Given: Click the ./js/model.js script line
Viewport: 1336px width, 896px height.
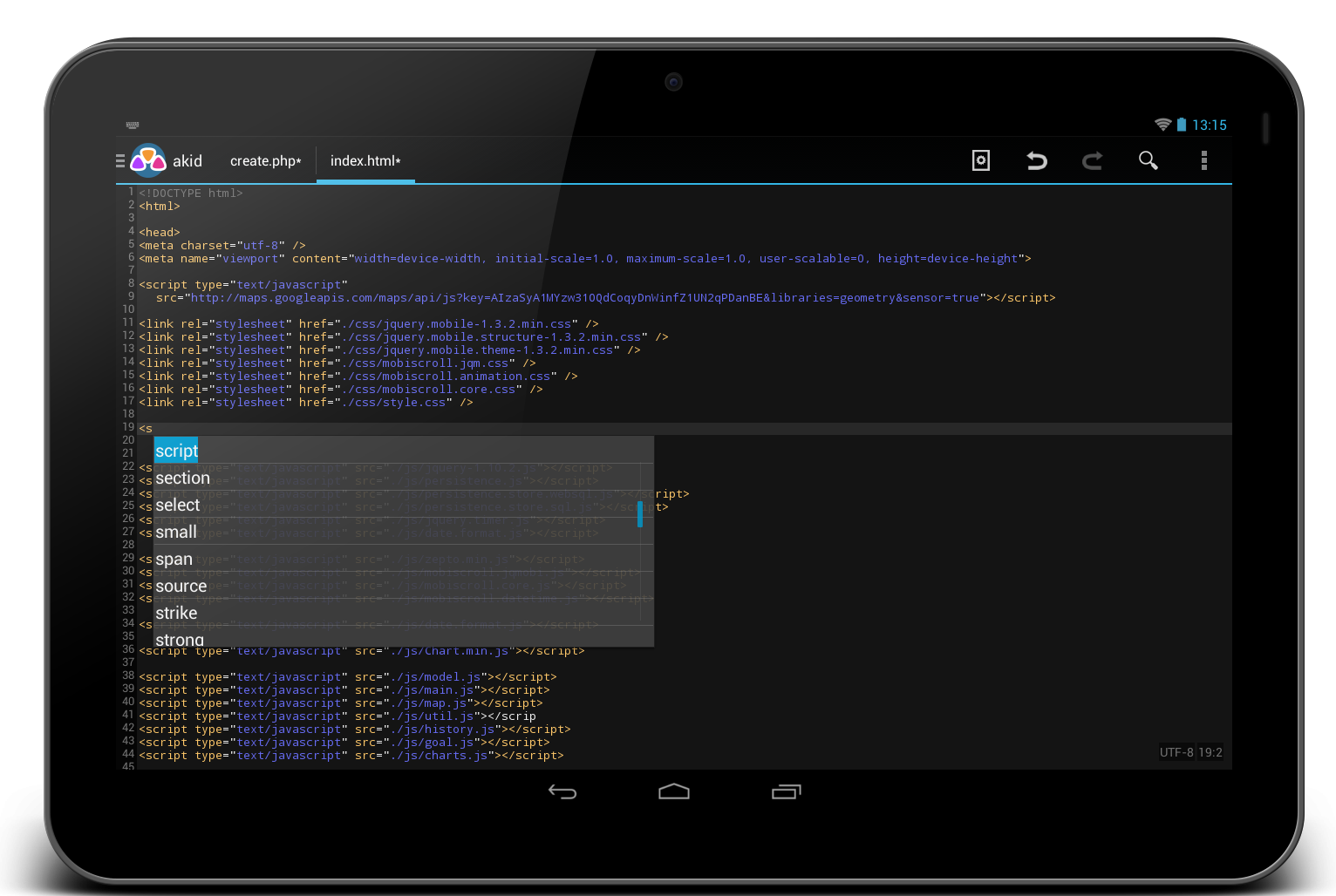Looking at the screenshot, I should click(348, 677).
